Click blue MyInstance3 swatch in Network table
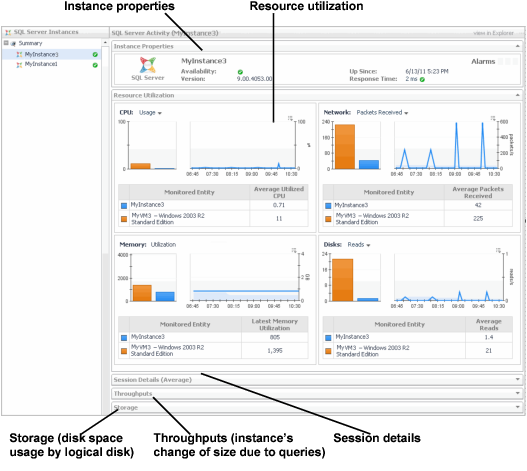 tap(328, 205)
